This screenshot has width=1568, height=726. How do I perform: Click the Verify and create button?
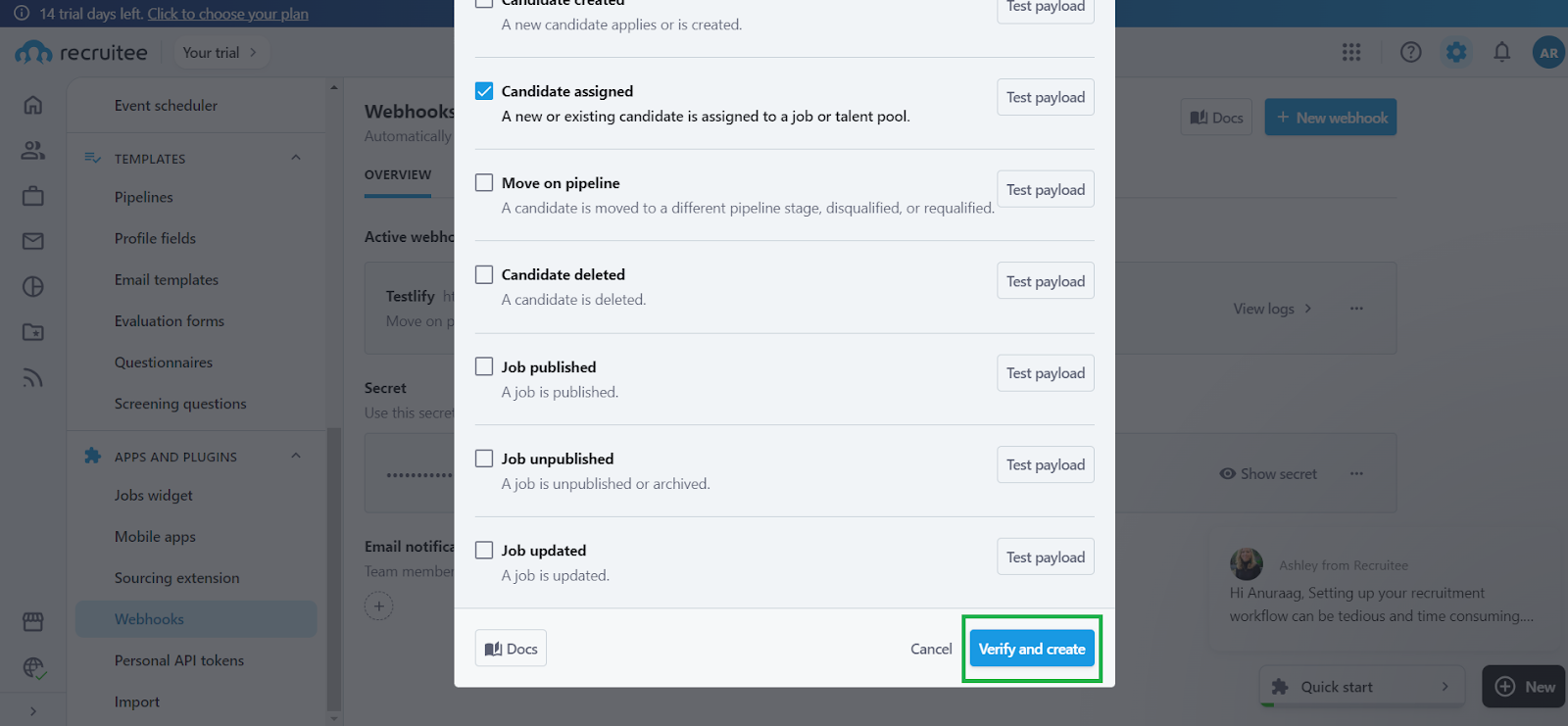click(1032, 649)
